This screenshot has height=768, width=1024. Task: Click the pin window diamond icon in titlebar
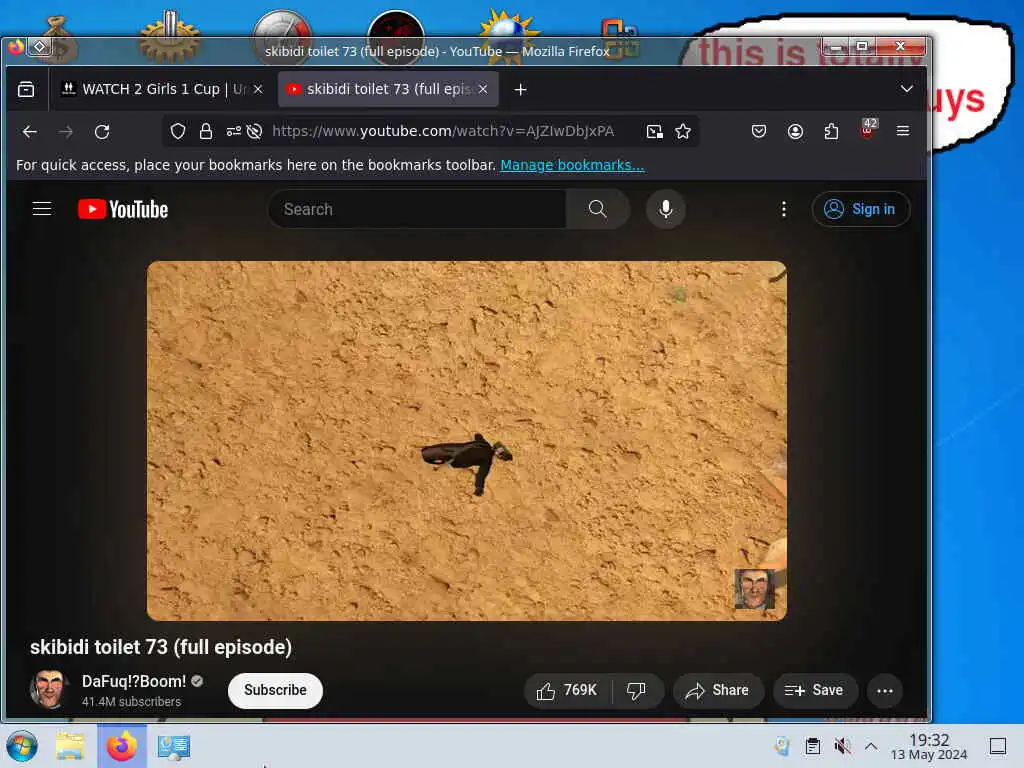[40, 46]
